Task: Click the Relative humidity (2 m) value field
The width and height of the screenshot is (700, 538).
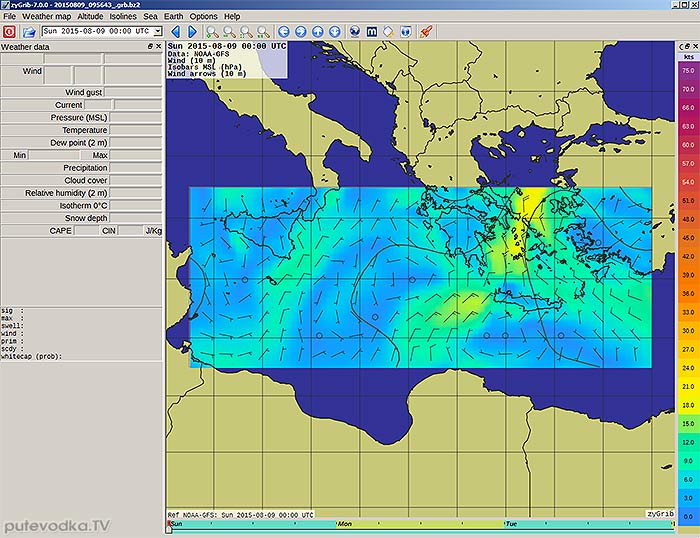Action: pyautogui.click(x=135, y=193)
